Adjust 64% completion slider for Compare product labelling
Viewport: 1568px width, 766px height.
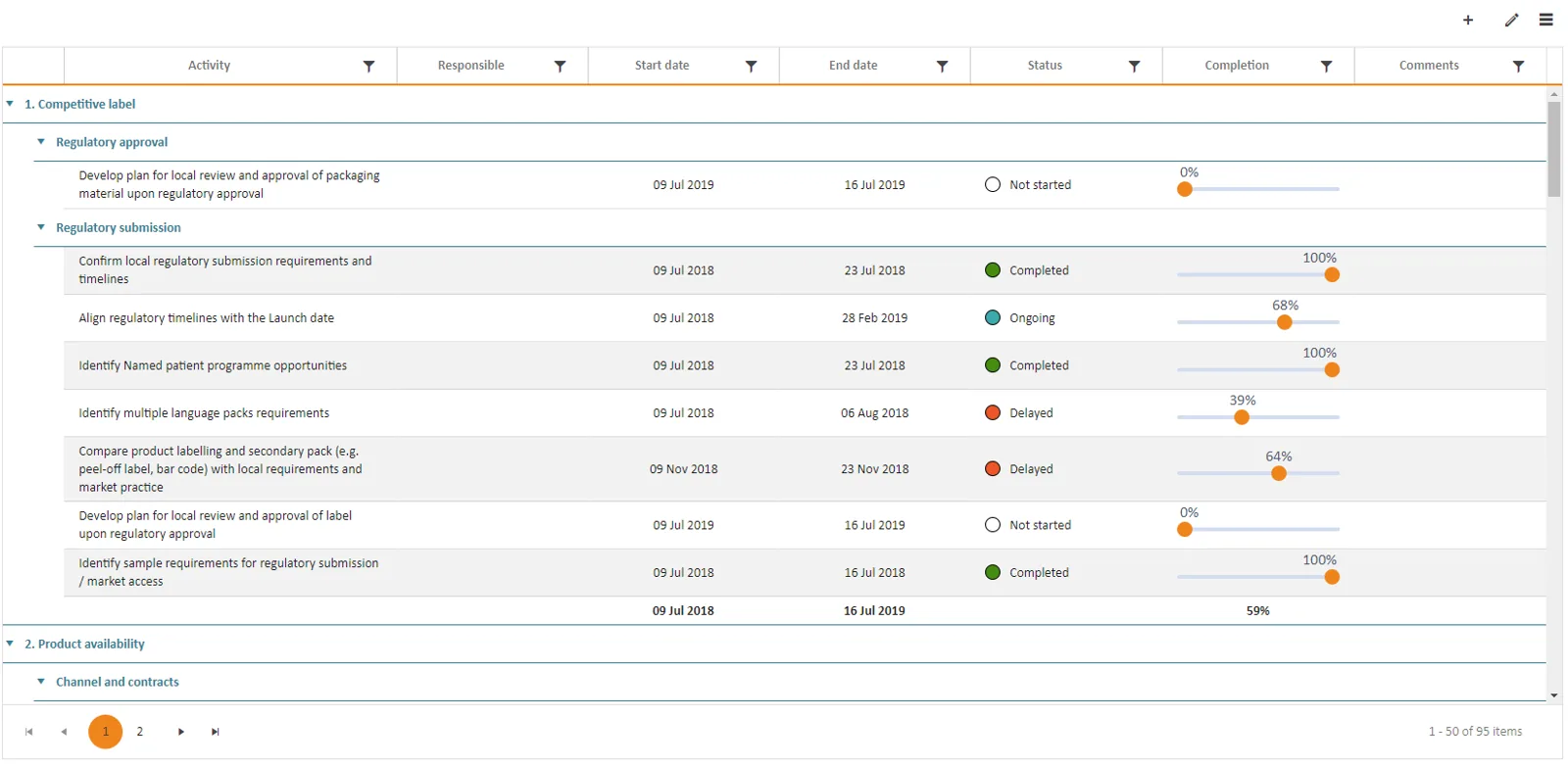(1279, 473)
